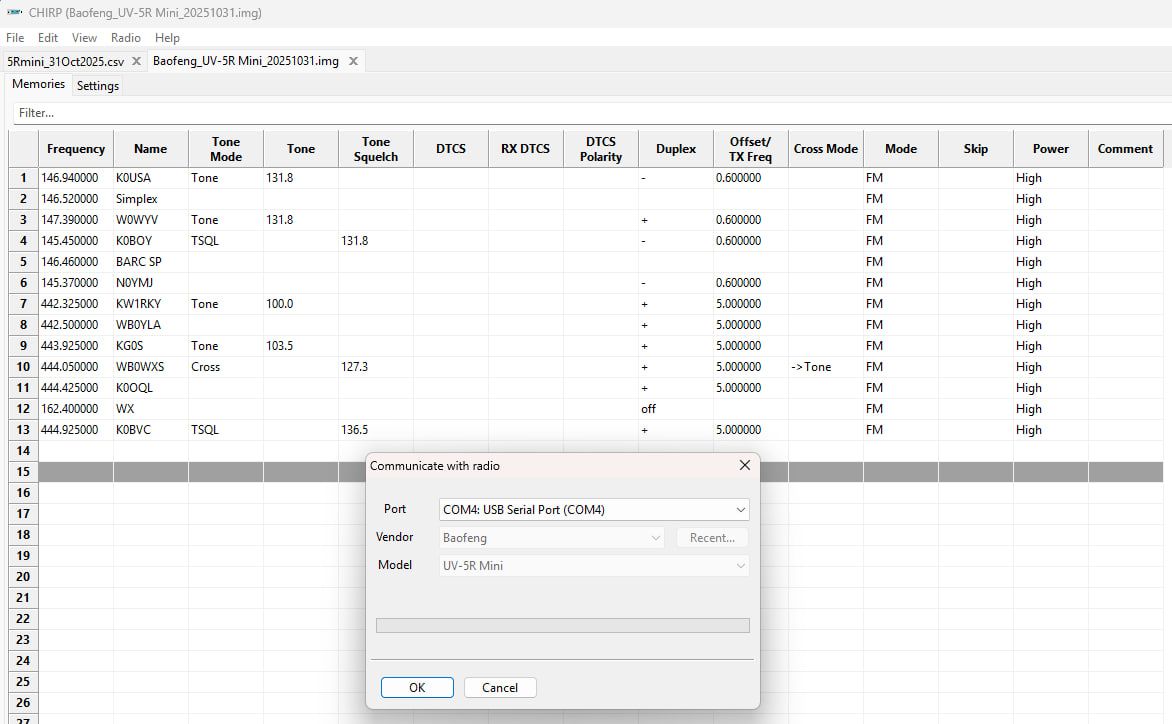Select memory row 10 header

click(23, 367)
